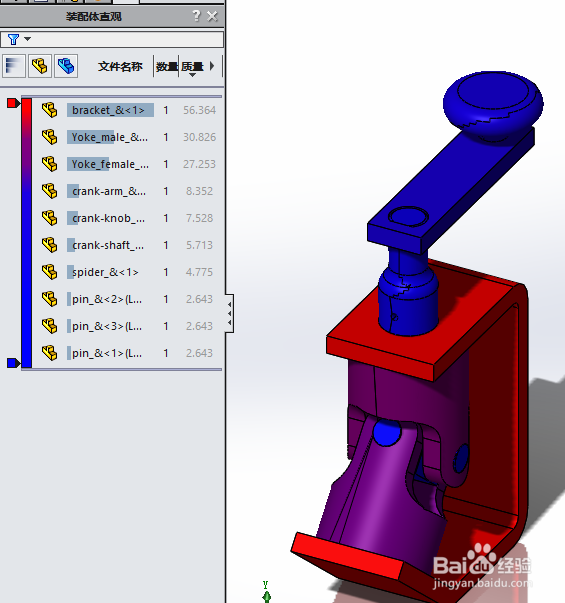The image size is (565, 603).
Task: Click the blue bottom color slider handle
Action: (13, 363)
